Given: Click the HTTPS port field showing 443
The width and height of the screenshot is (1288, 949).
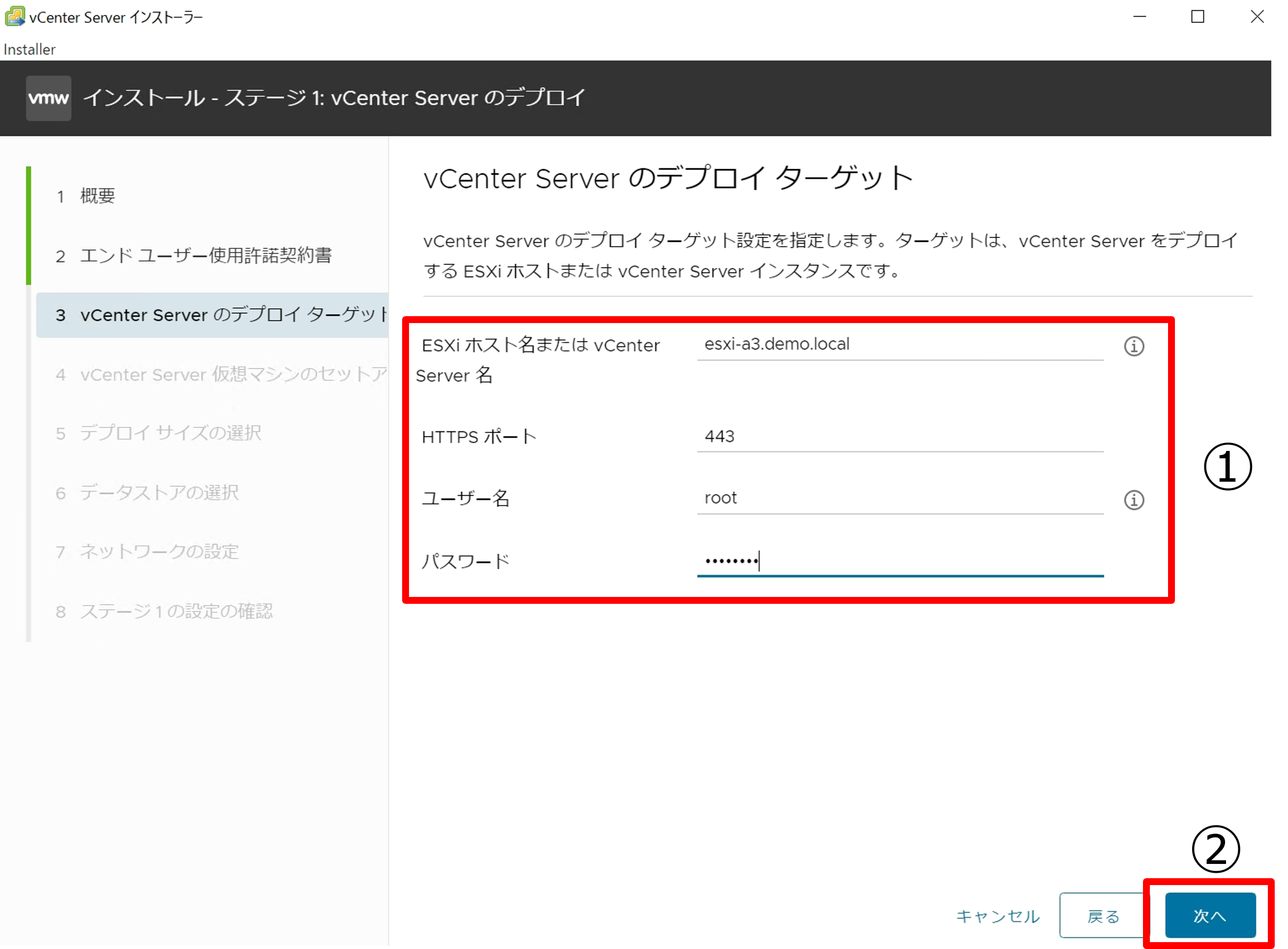Looking at the screenshot, I should coord(899,437).
